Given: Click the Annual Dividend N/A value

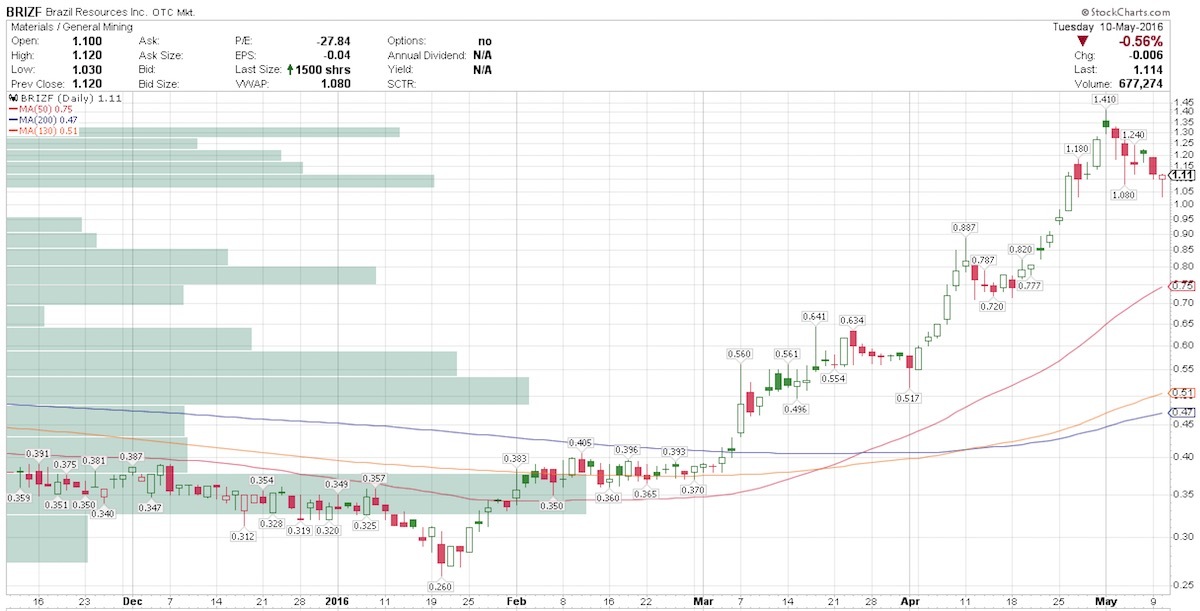Looking at the screenshot, I should [483, 54].
